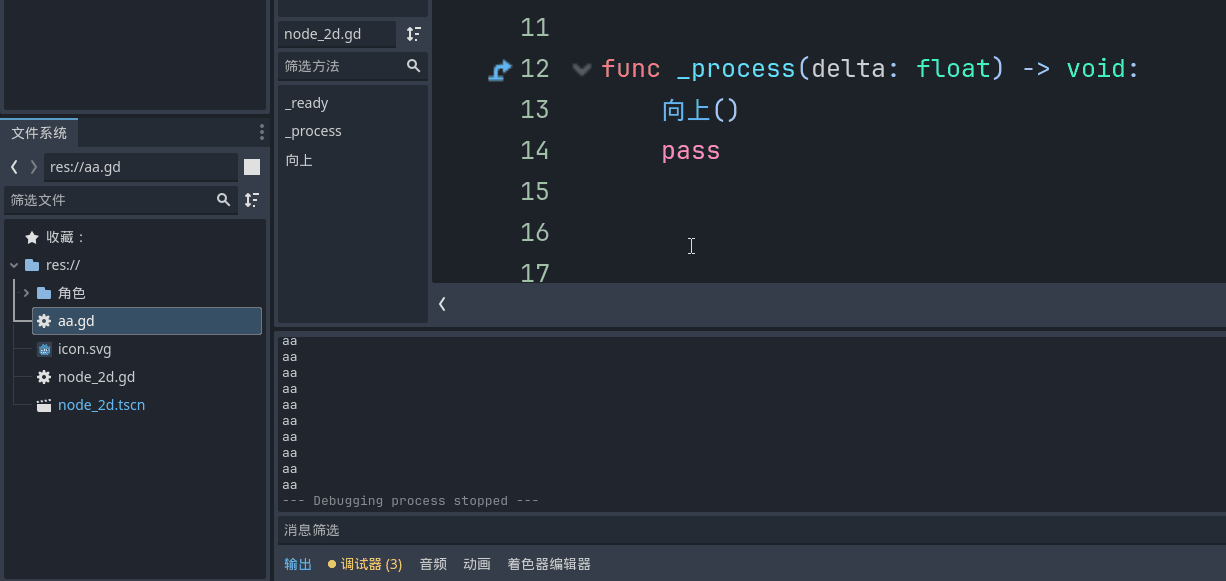Open the 文件系统 dock three-dot options menu
This screenshot has height=581, width=1226.
click(261, 132)
